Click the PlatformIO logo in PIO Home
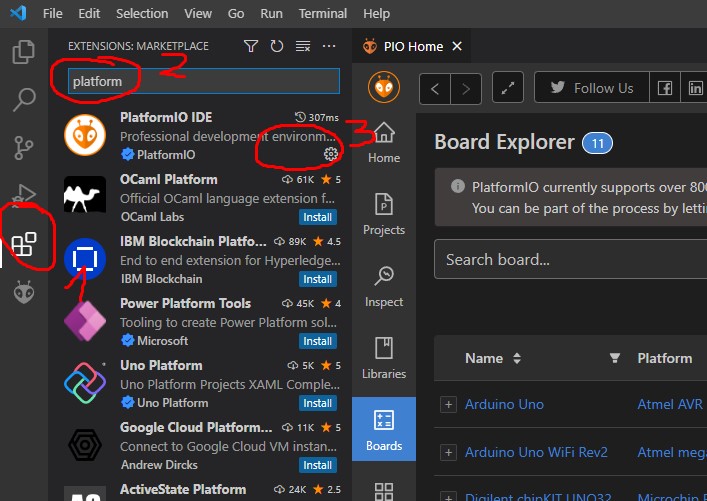 (383, 87)
